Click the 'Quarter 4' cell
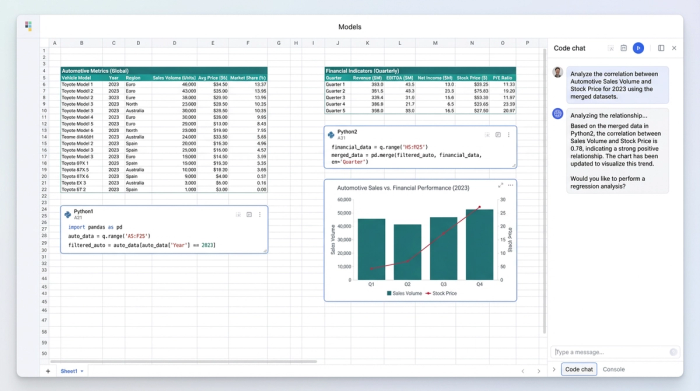The width and height of the screenshot is (700, 391). tap(335, 104)
